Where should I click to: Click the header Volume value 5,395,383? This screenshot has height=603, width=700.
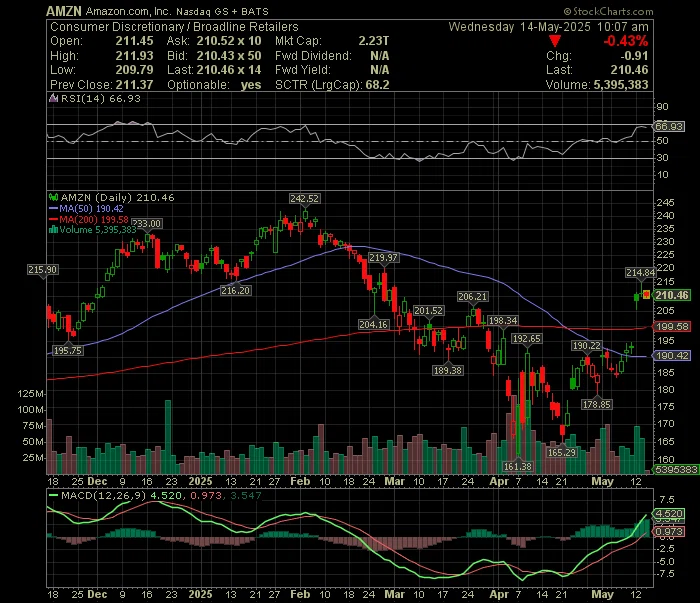(621, 85)
